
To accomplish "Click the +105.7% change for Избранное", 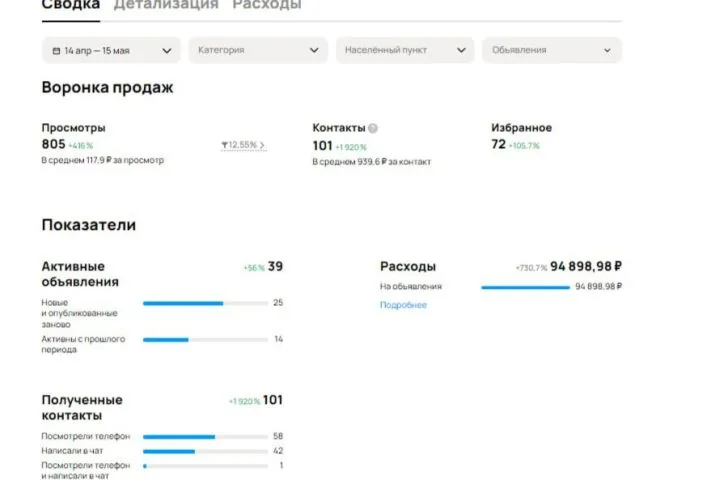I will click(x=524, y=146).
